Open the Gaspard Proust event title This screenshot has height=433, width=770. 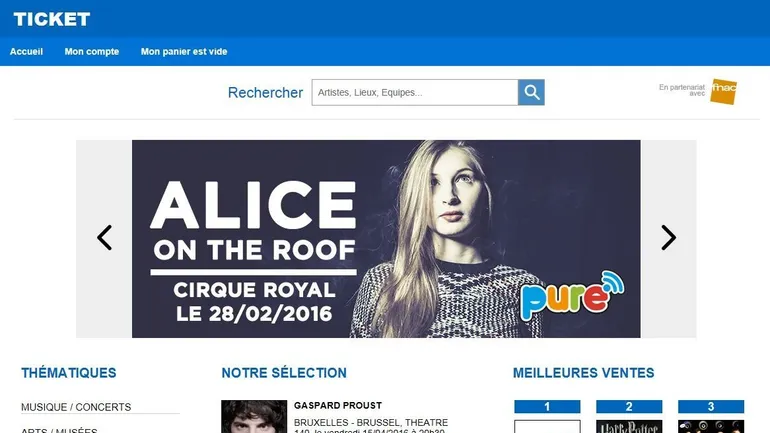(x=338, y=406)
